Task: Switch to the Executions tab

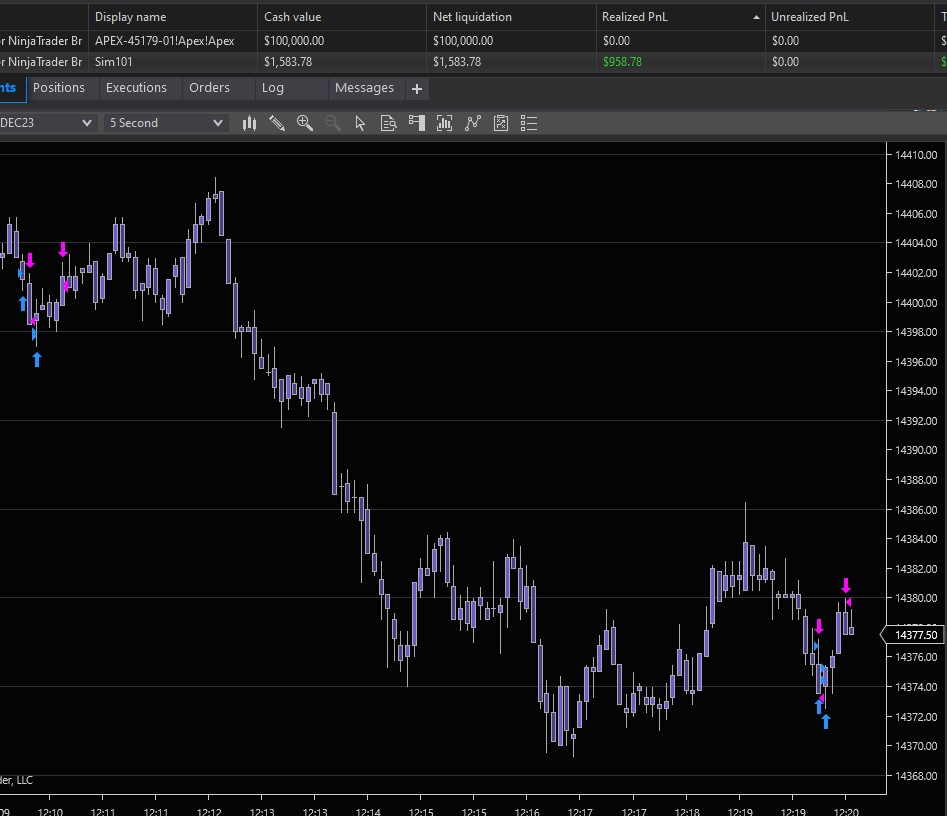Action: [136, 88]
